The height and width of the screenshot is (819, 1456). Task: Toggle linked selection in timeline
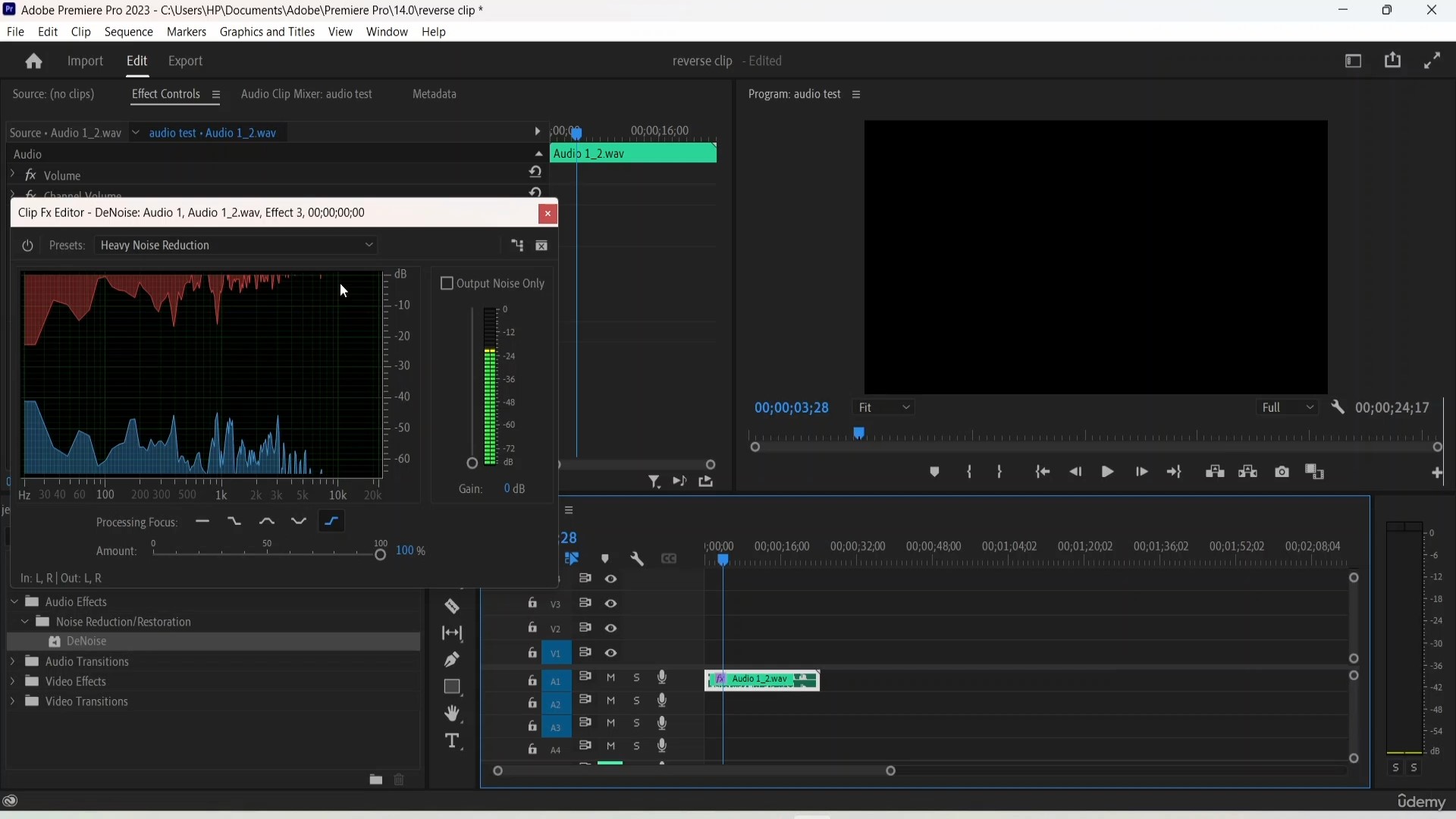[x=573, y=560]
